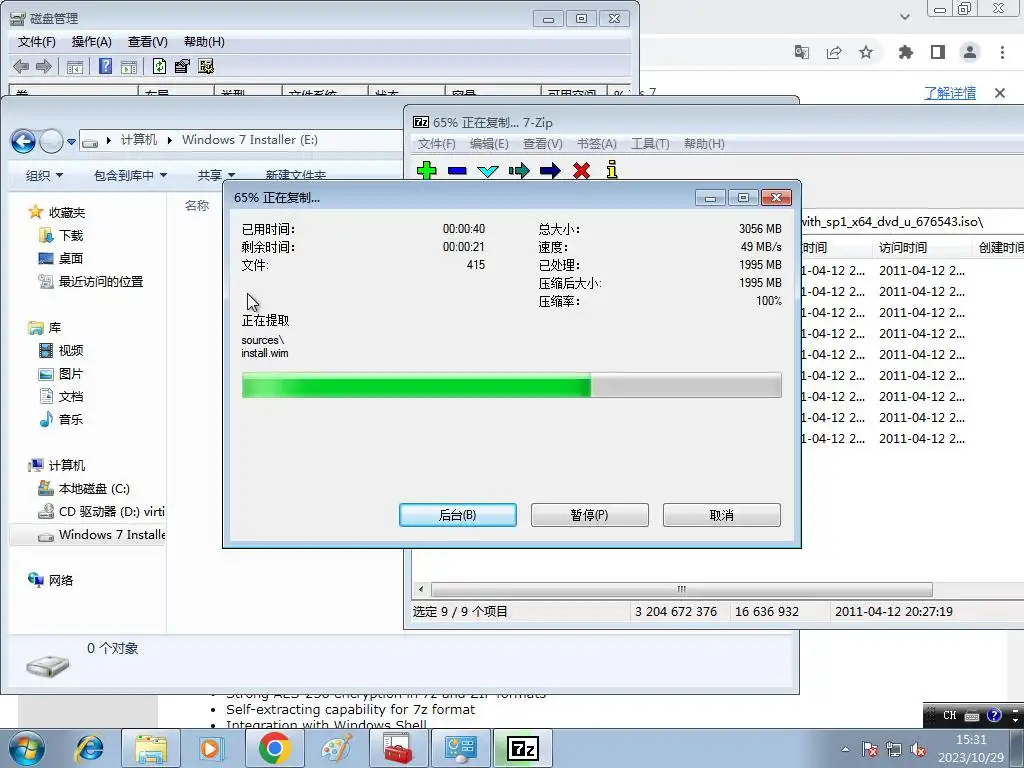This screenshot has height=768, width=1024.
Task: Click the 7-Zip Info yellow icon
Action: (611, 169)
